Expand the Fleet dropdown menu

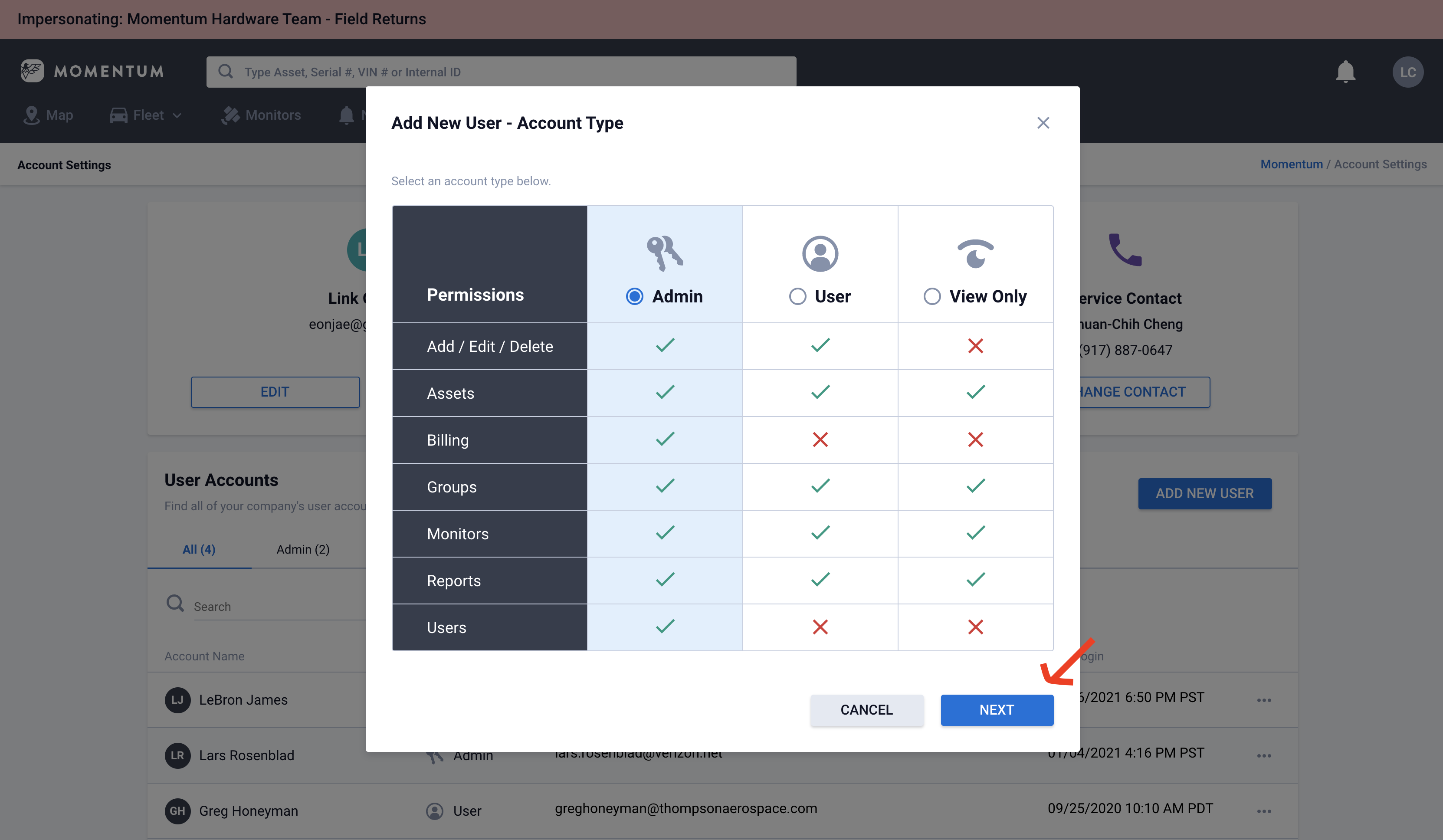pos(147,115)
